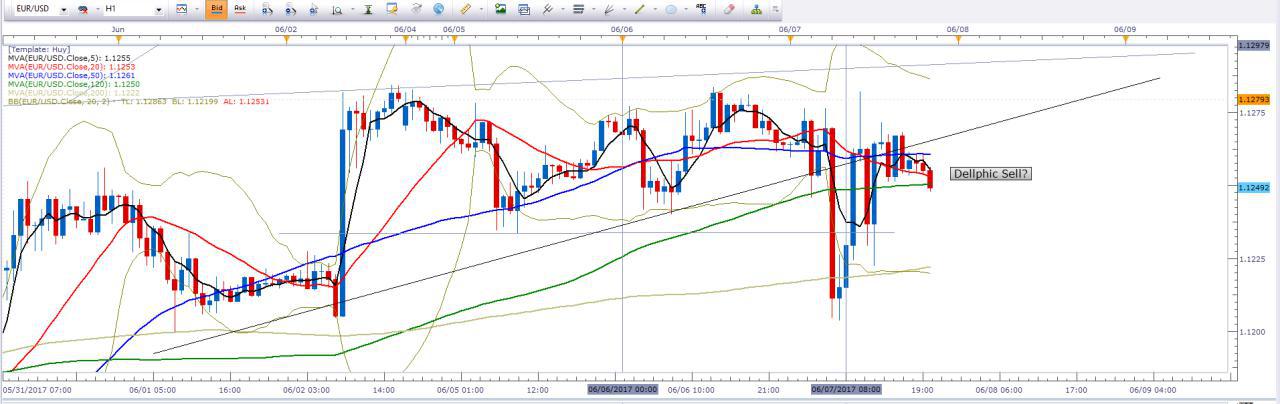Image resolution: width=1280 pixels, height=404 pixels.
Task: Toggle Bid price display
Action: point(216,9)
